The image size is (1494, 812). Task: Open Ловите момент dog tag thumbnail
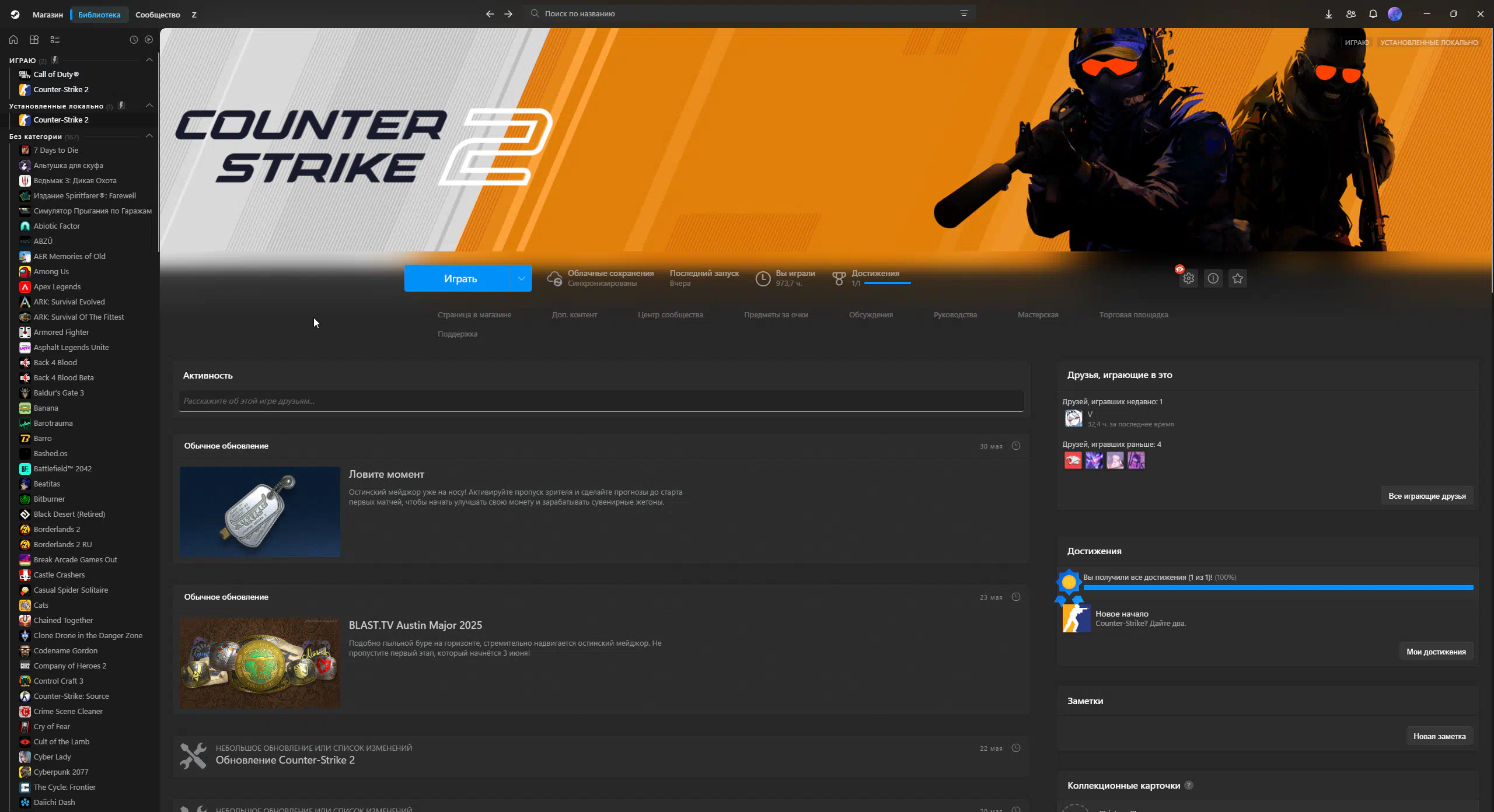pyautogui.click(x=260, y=511)
